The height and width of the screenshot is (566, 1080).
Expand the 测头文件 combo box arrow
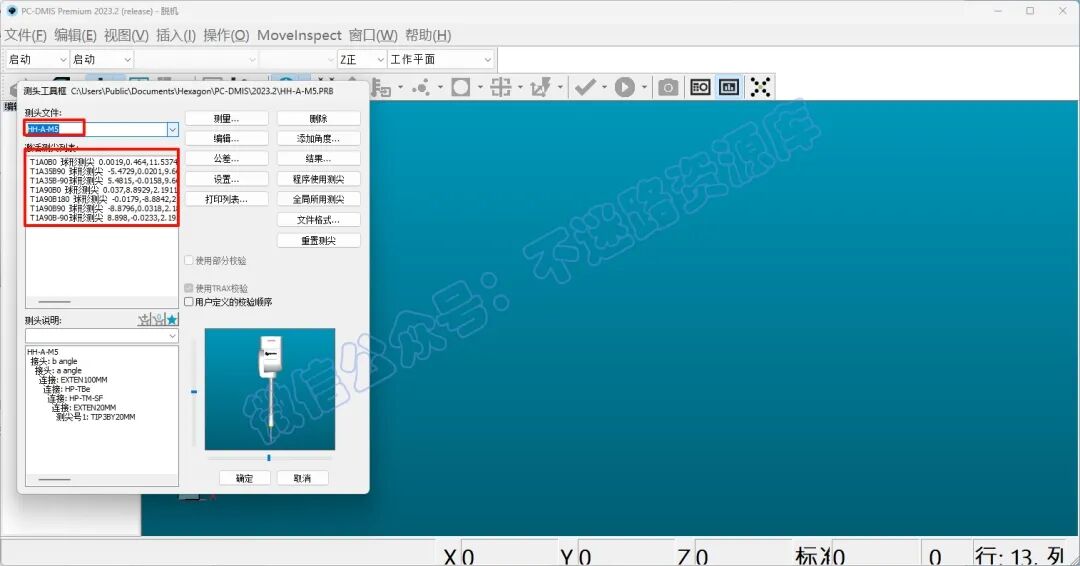172,129
